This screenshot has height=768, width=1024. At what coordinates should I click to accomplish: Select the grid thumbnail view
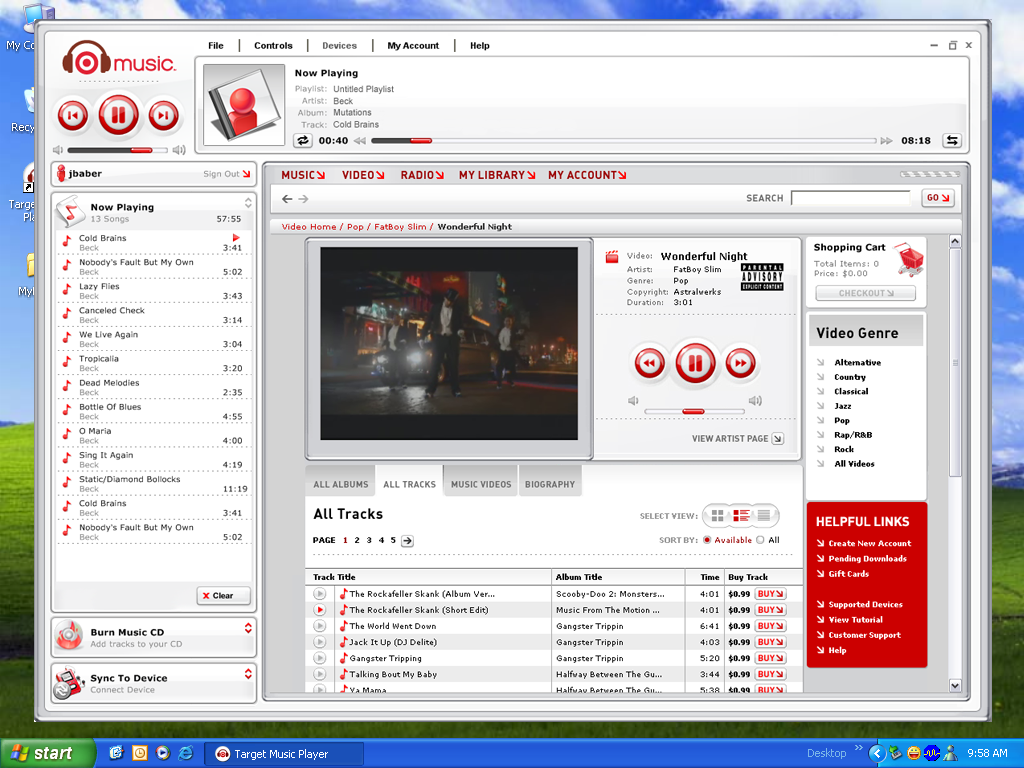click(x=718, y=516)
